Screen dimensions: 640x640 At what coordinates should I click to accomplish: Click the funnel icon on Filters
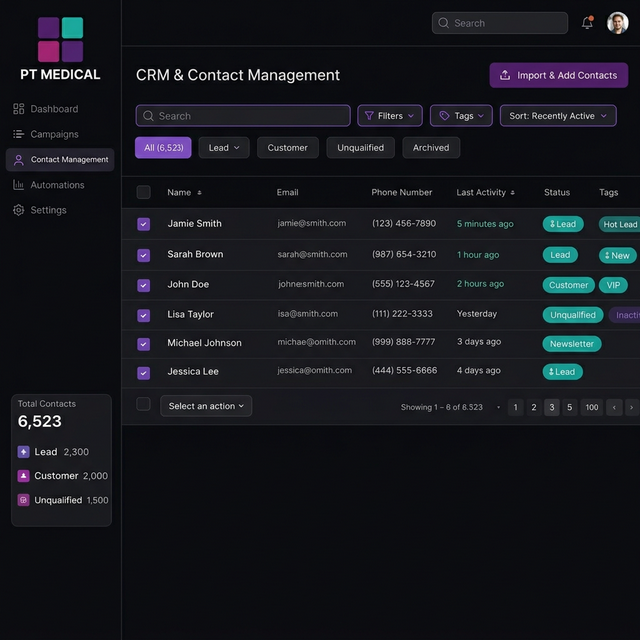[369, 116]
